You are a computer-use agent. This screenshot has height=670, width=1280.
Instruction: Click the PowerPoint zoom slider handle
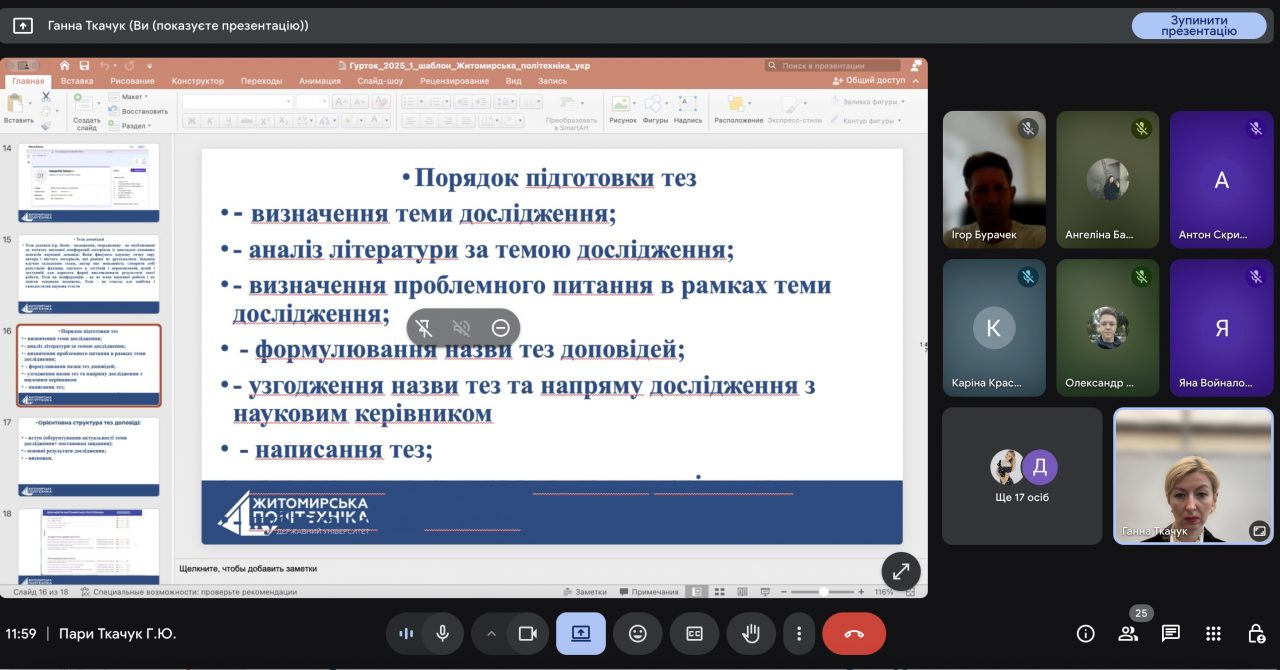click(x=826, y=592)
